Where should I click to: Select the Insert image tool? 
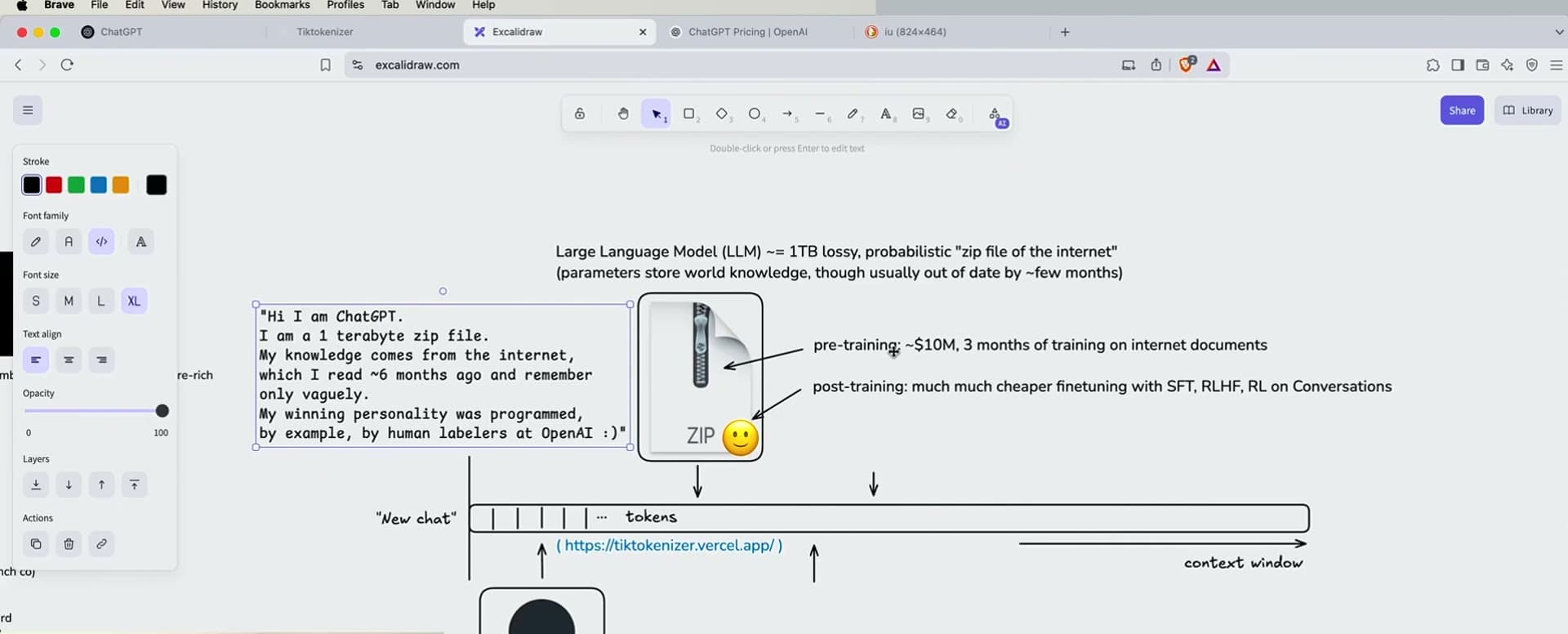tap(919, 114)
